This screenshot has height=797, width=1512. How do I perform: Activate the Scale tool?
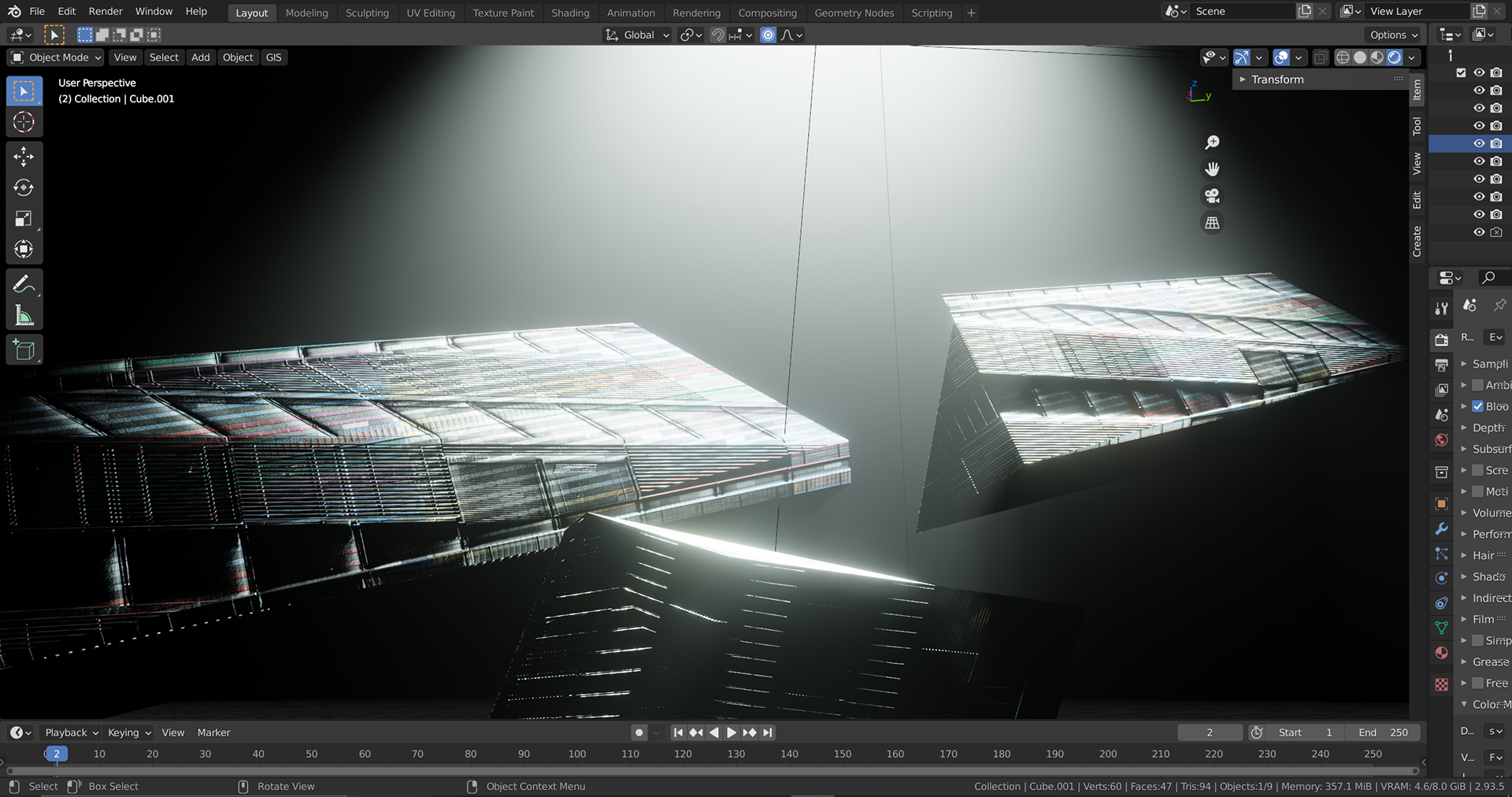click(x=24, y=218)
